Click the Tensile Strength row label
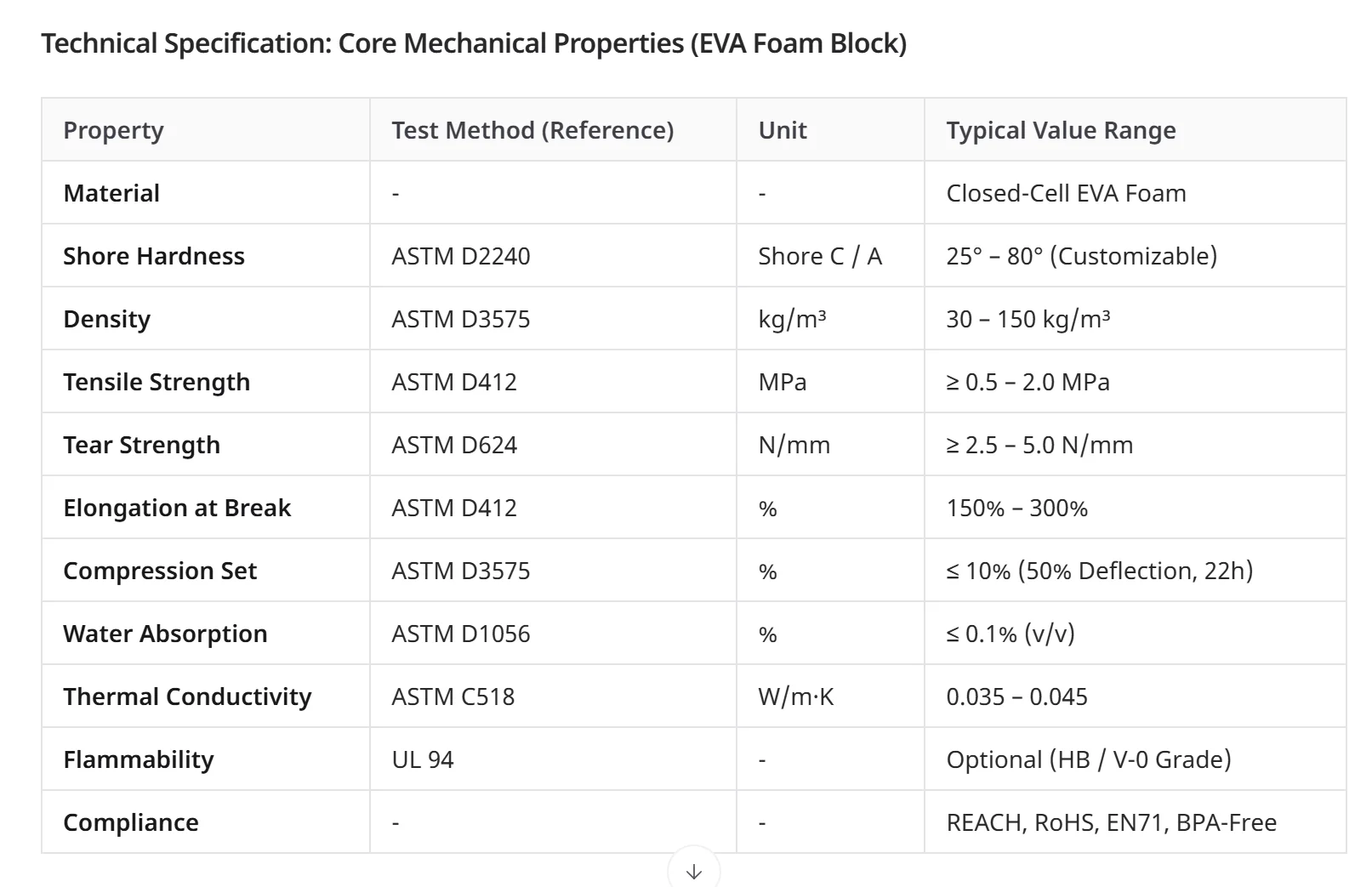The image size is (1372, 887). click(x=157, y=382)
